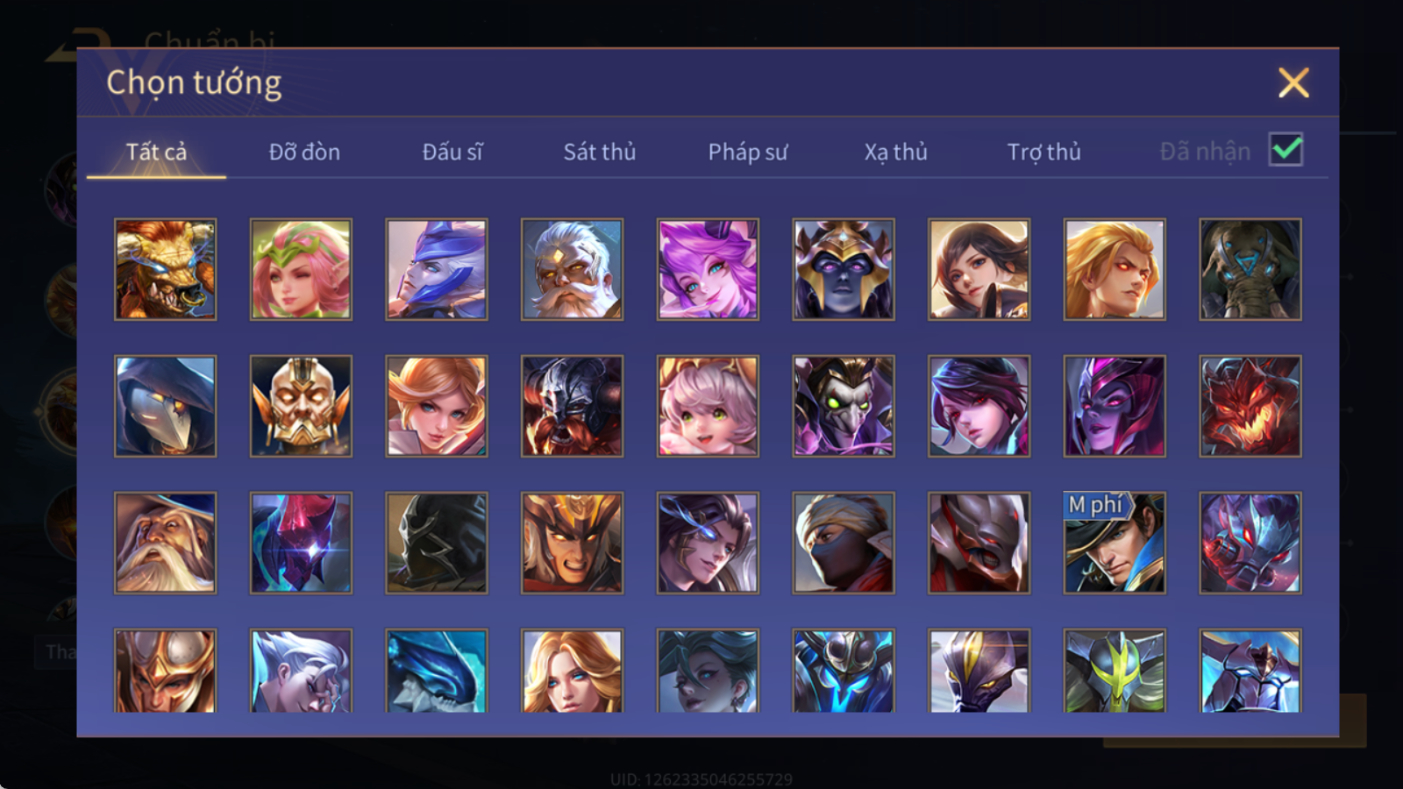Select the "Tất cả" tab
The width and height of the screenshot is (1403, 789).
tap(156, 152)
